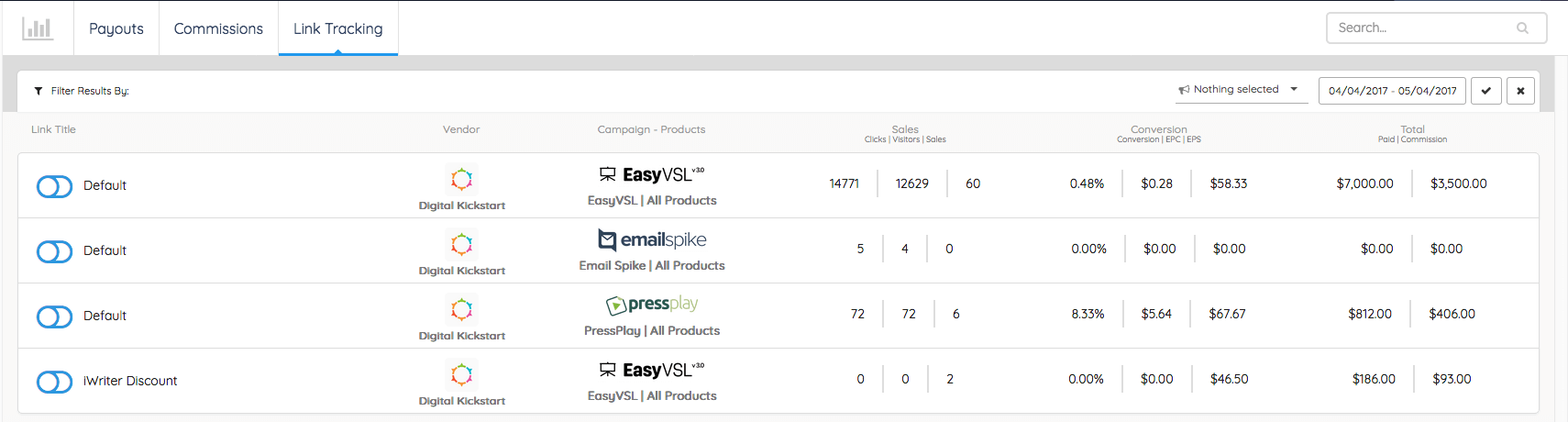Toggle the switch for Email Spike Default link

click(54, 251)
